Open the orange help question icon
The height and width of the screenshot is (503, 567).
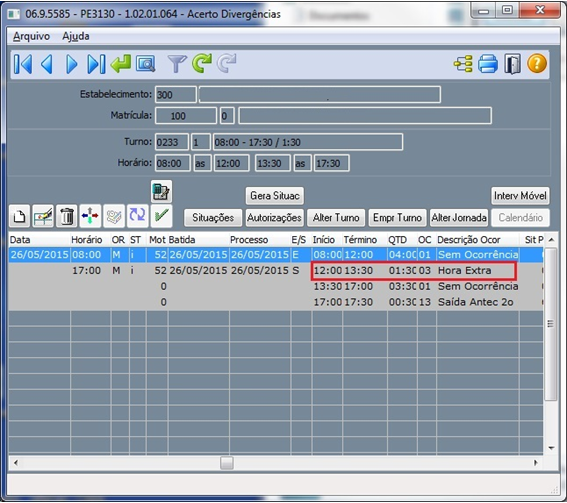pyautogui.click(x=537, y=64)
